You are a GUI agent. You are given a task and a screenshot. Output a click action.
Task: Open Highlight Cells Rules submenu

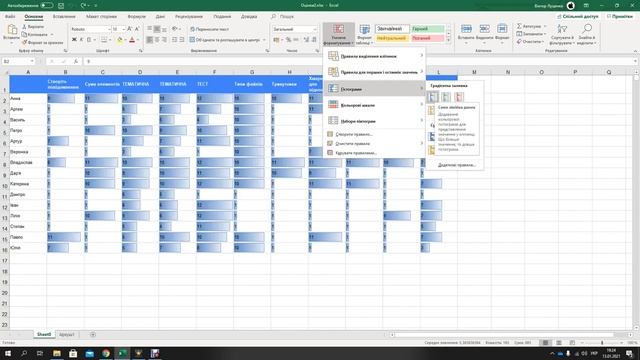pyautogui.click(x=374, y=56)
